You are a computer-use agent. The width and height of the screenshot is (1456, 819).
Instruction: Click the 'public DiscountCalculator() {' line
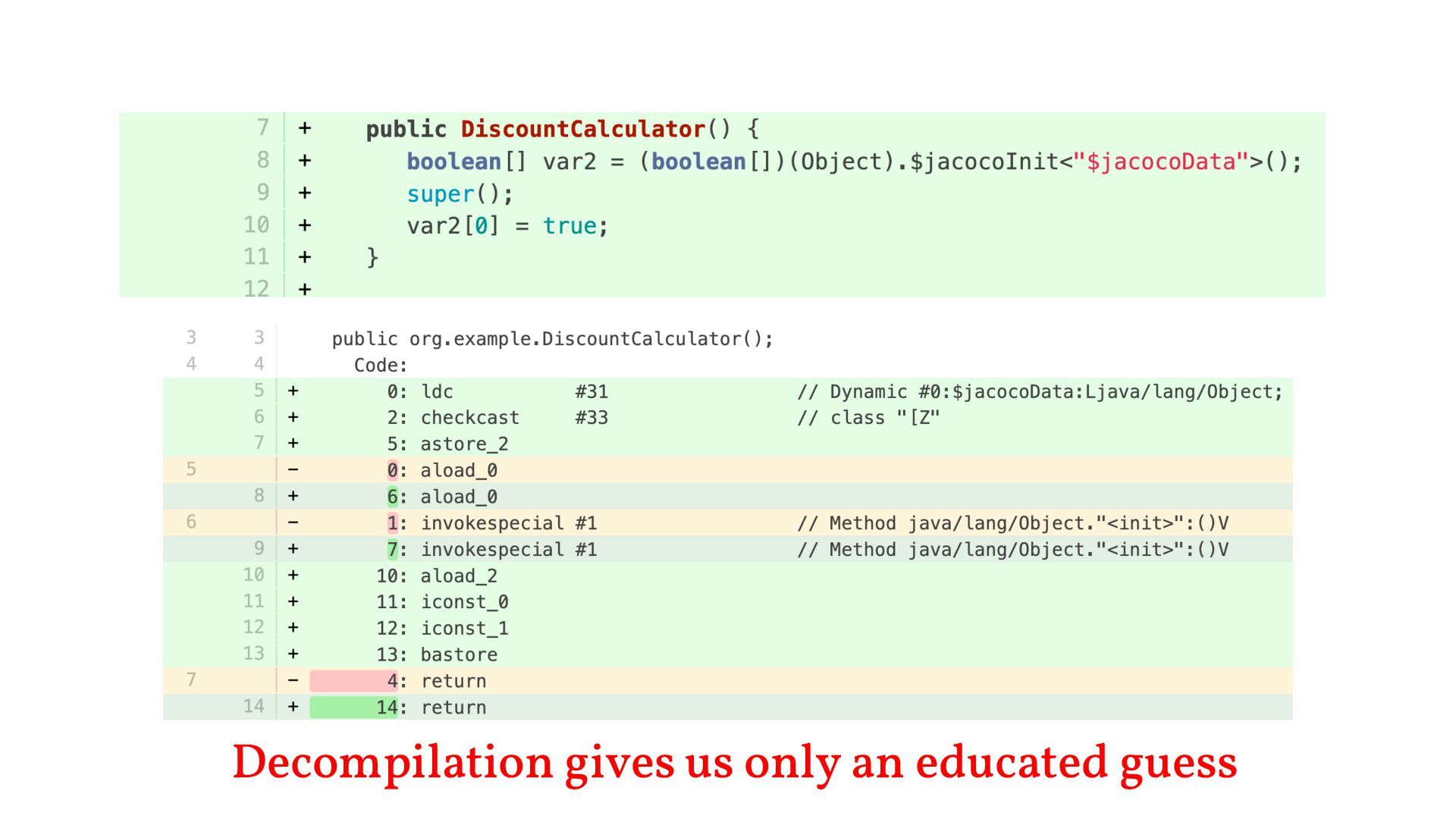click(562, 129)
